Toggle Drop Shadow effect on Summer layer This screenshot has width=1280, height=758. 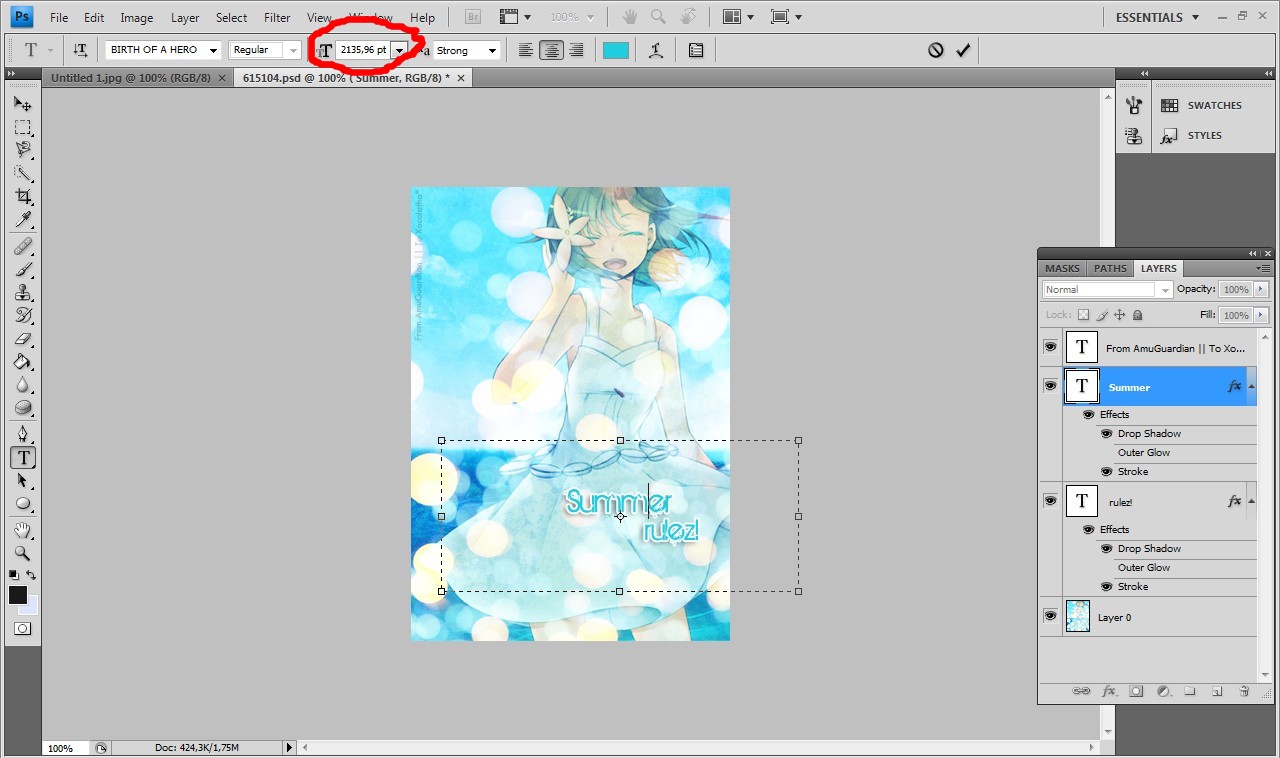point(1106,434)
